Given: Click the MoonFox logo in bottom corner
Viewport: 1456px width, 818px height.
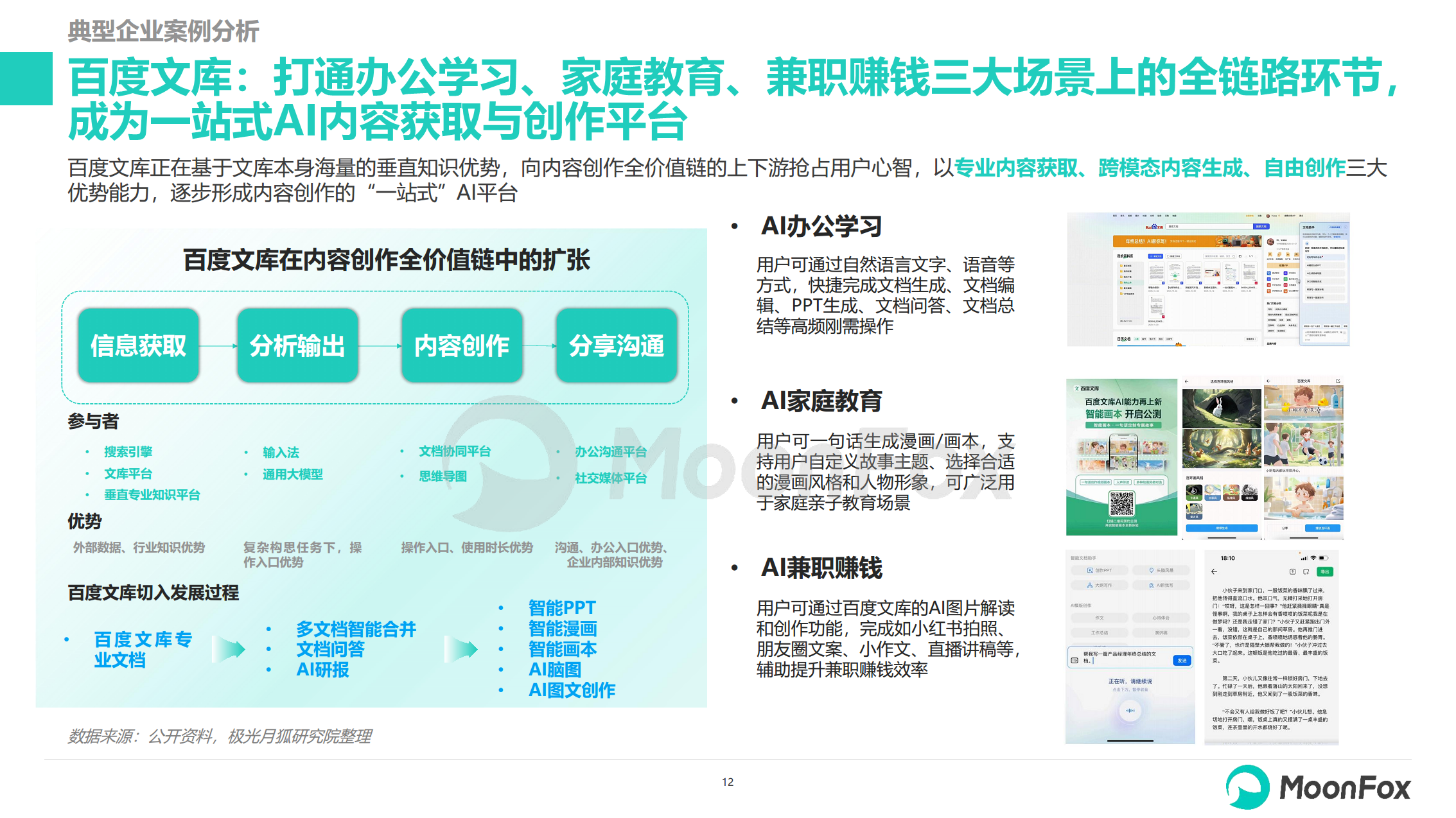Looking at the screenshot, I should coord(1318,787).
